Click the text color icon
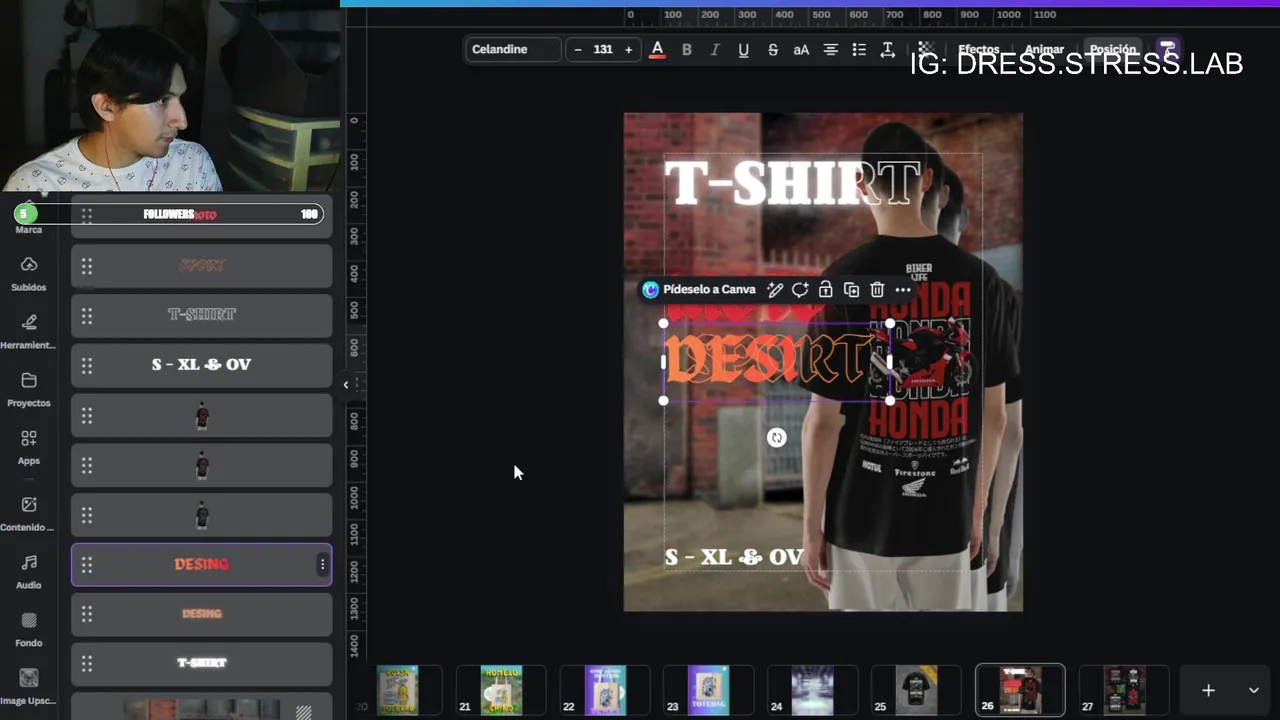 (x=657, y=49)
